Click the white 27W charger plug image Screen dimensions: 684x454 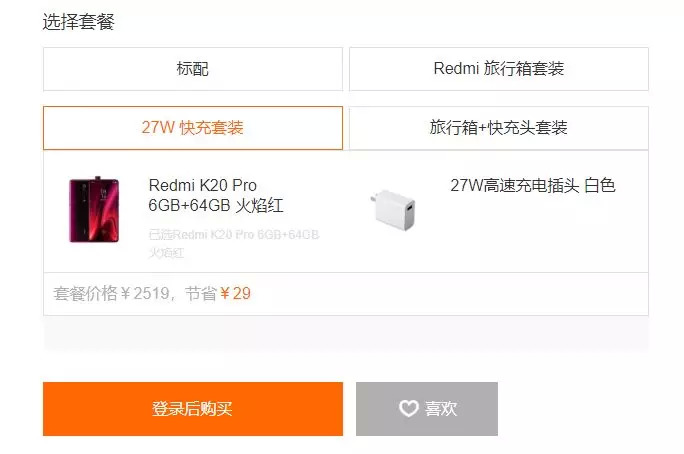point(393,209)
